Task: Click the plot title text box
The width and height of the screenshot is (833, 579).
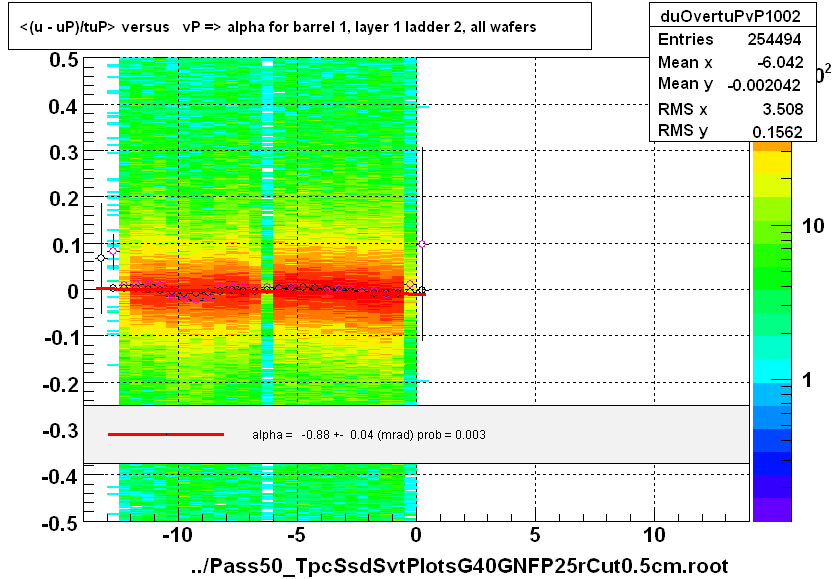Action: click(x=300, y=26)
